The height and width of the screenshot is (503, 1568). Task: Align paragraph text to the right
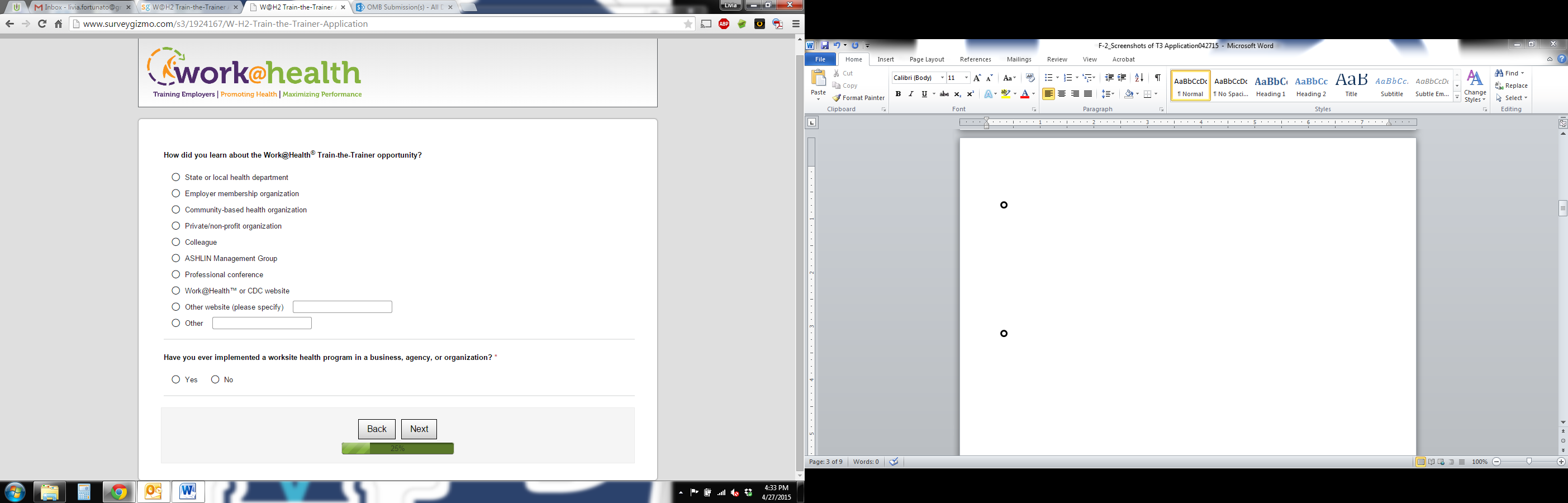point(1075,94)
